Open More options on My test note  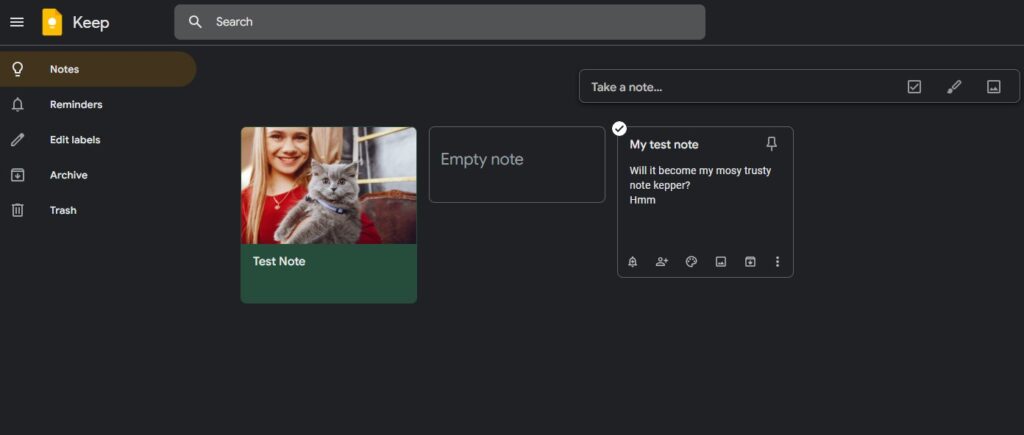tap(777, 262)
